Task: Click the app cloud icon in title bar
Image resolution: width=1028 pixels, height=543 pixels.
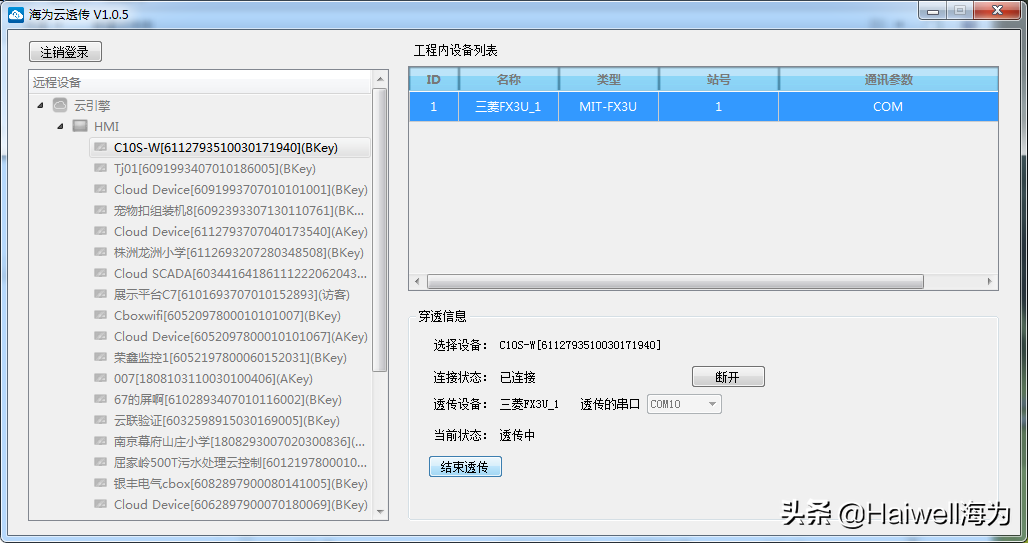Action: [x=16, y=15]
